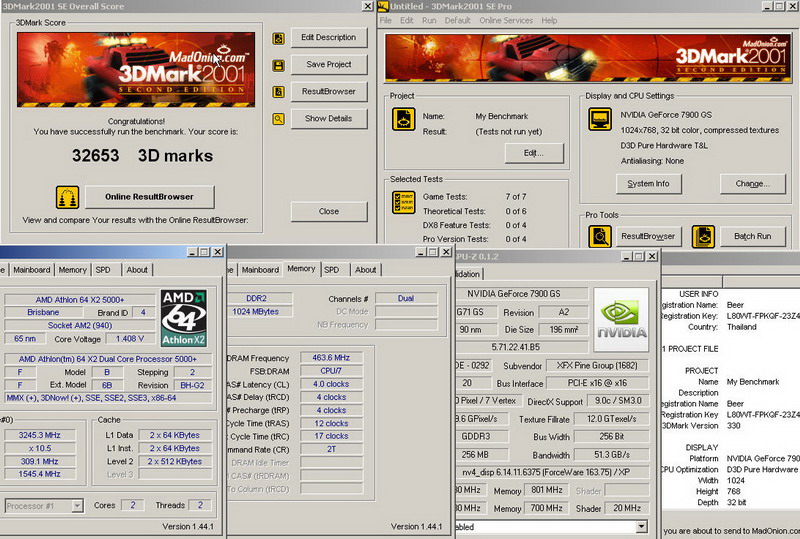Switch to the SPD tab in the CPU window
This screenshot has height=539, width=800.
[103, 270]
